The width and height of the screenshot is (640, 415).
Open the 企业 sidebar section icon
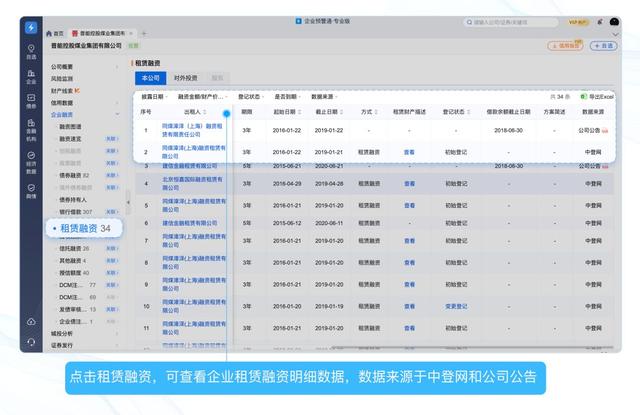click(x=32, y=77)
